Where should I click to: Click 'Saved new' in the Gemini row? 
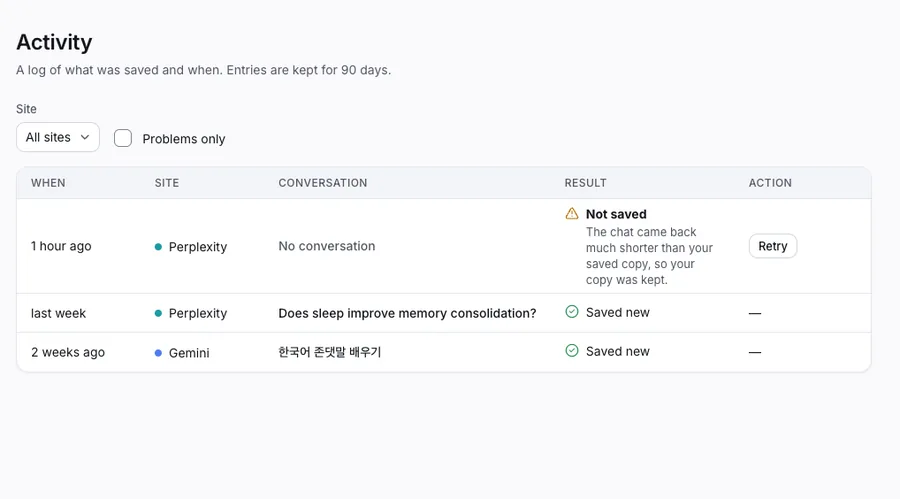(618, 351)
